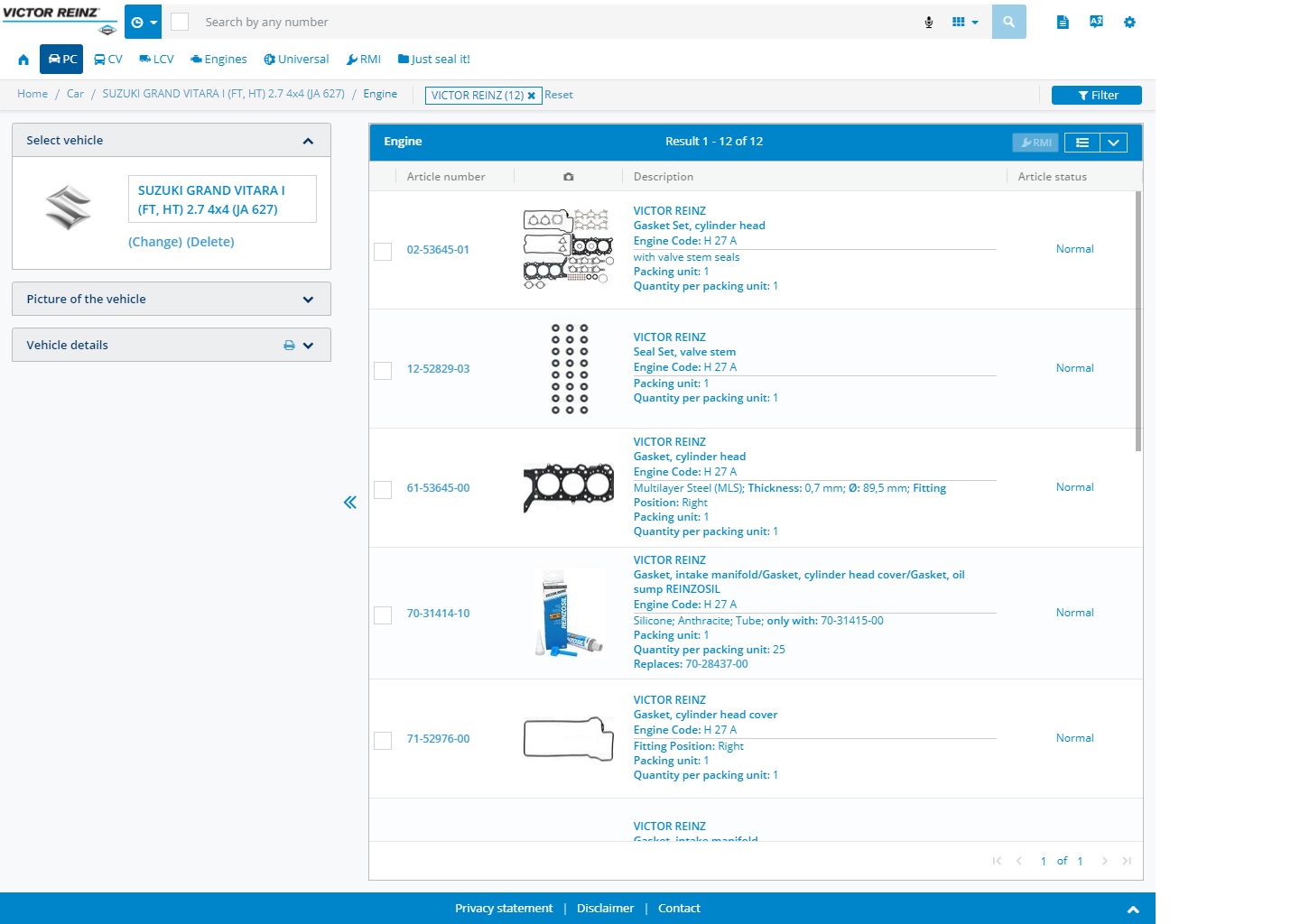This screenshot has width=1300, height=924.
Task: Expand Picture of the vehicle panel
Action: (x=308, y=300)
